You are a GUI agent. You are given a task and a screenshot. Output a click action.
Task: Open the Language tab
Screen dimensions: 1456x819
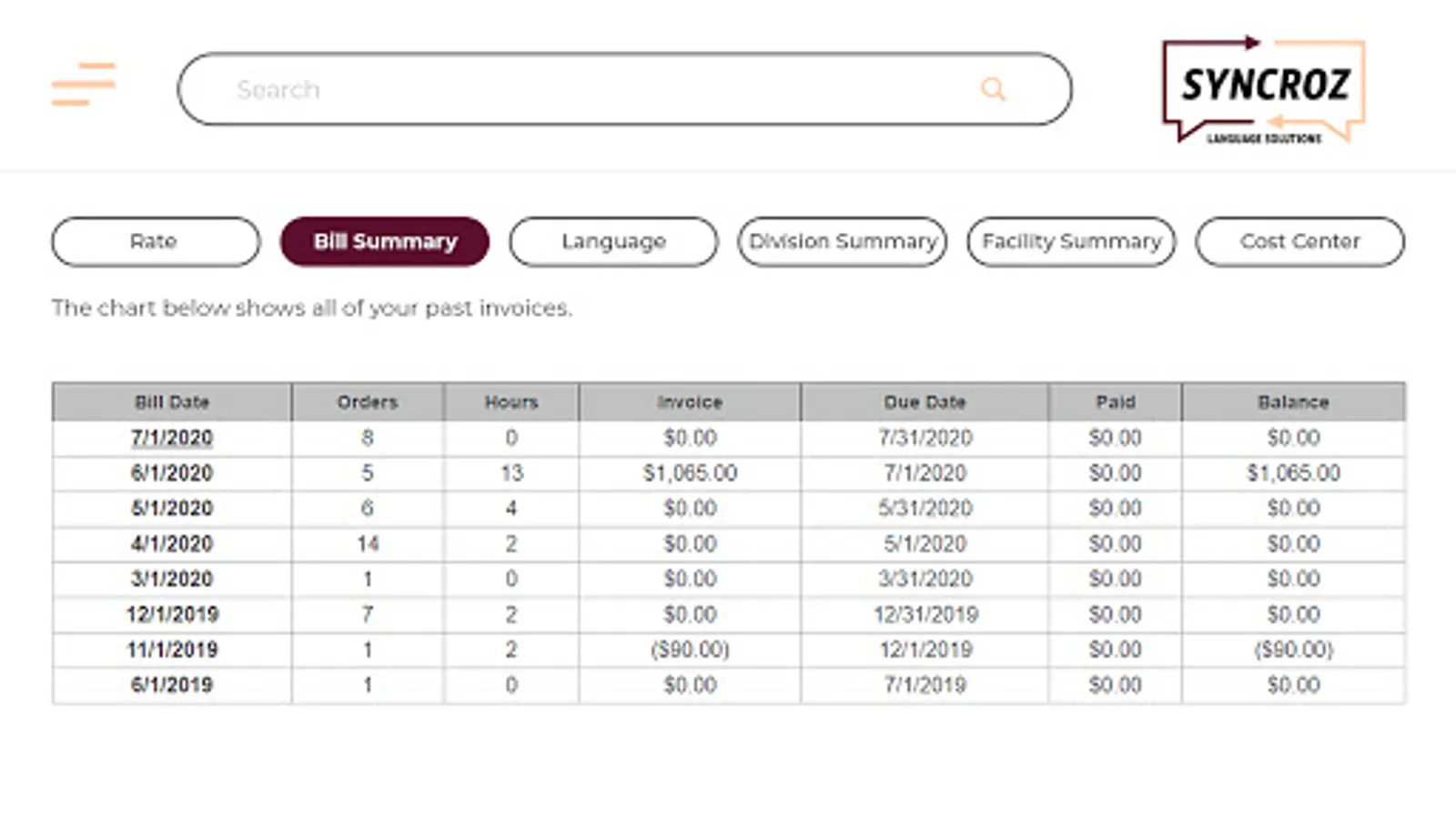click(613, 241)
